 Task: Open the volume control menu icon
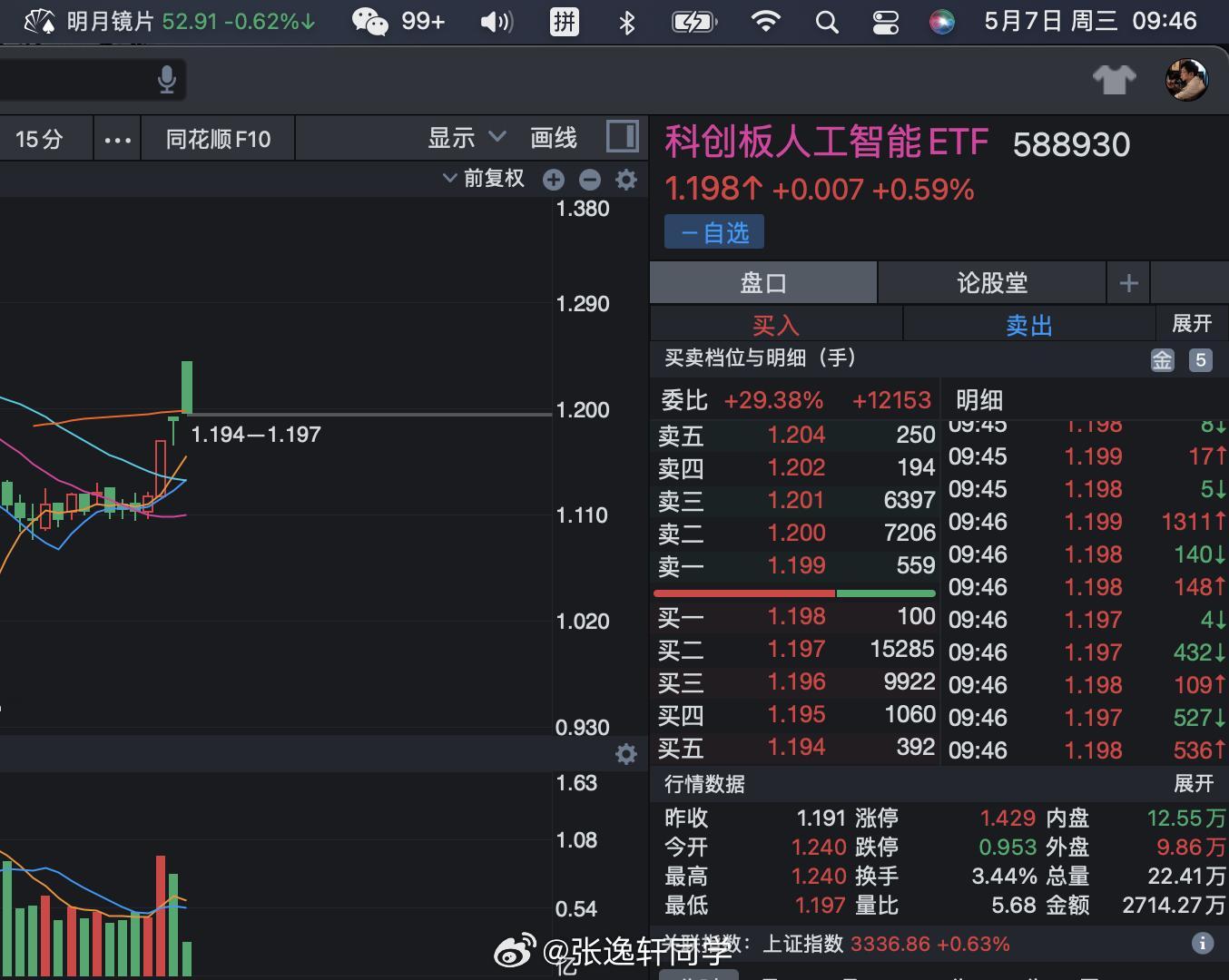(497, 21)
